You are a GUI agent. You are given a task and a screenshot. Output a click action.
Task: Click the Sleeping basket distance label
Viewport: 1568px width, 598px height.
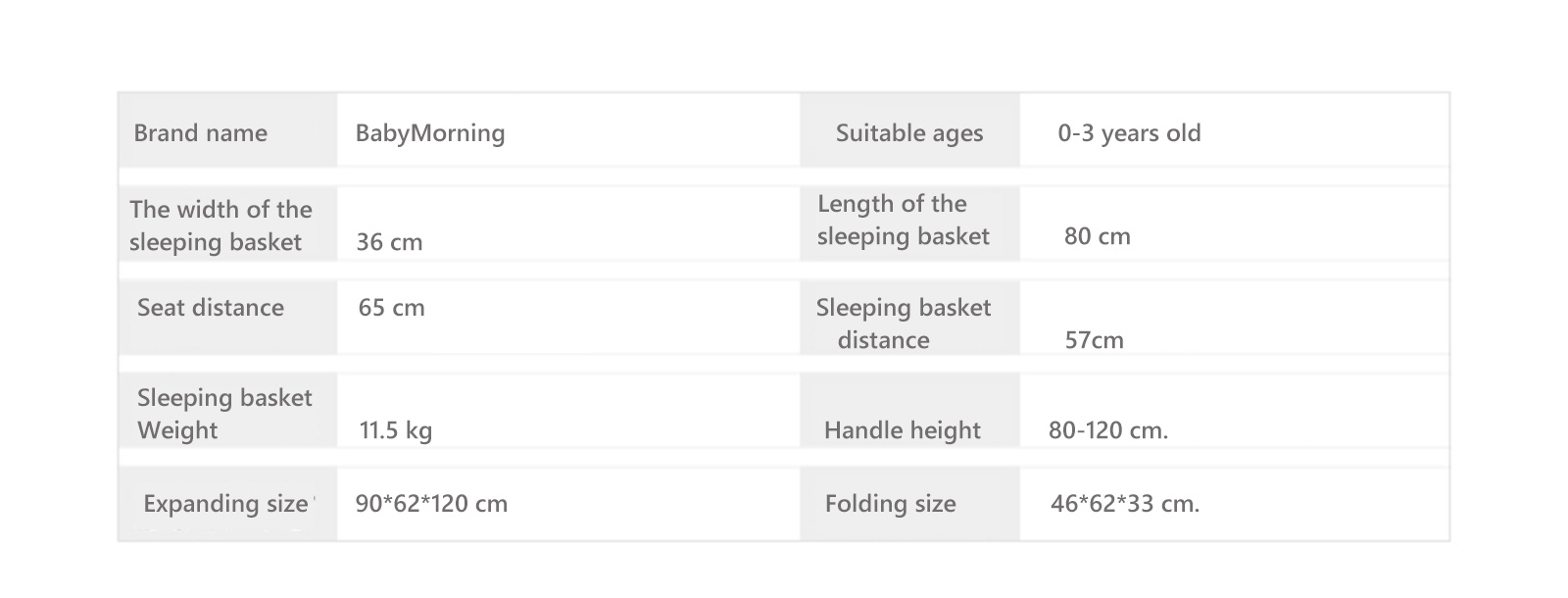[904, 324]
